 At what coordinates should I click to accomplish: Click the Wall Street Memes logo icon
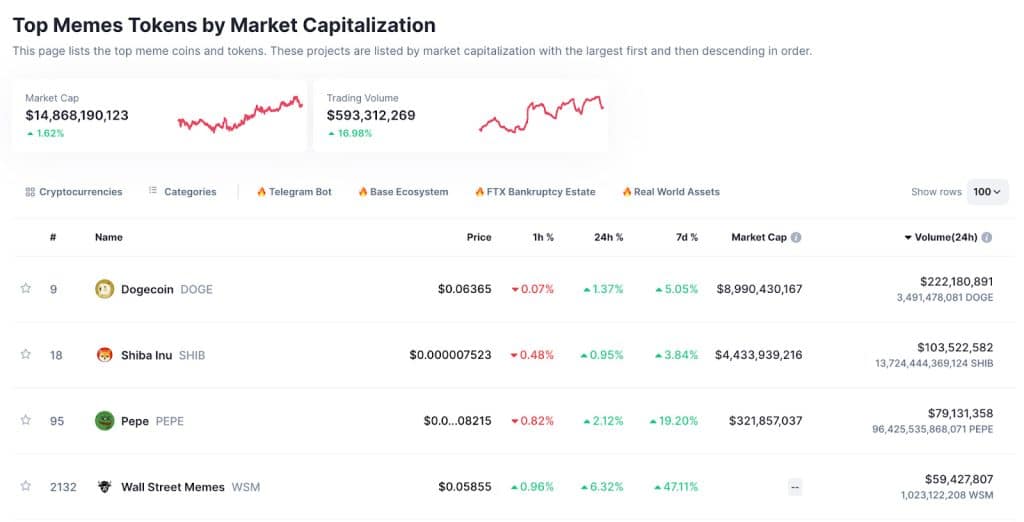[x=104, y=487]
